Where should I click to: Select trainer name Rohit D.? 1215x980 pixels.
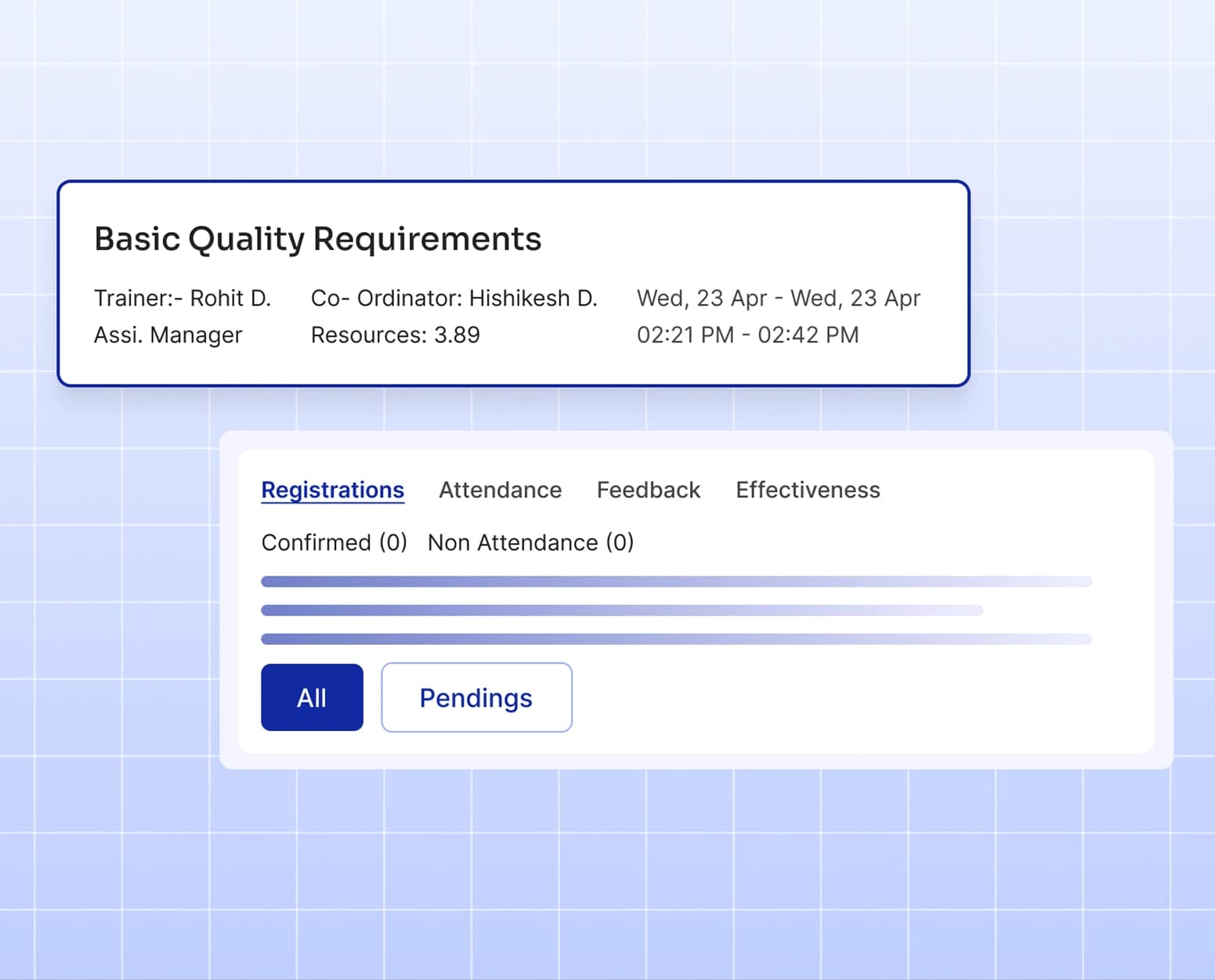183,298
